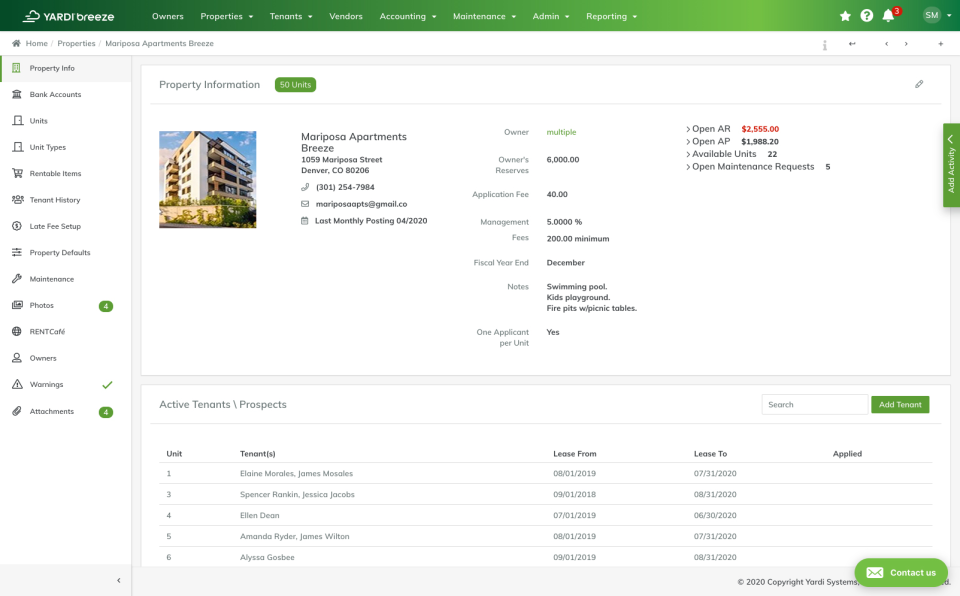Open the Maintenance top menu dropdown
This screenshot has height=596, width=960.
coord(484,16)
